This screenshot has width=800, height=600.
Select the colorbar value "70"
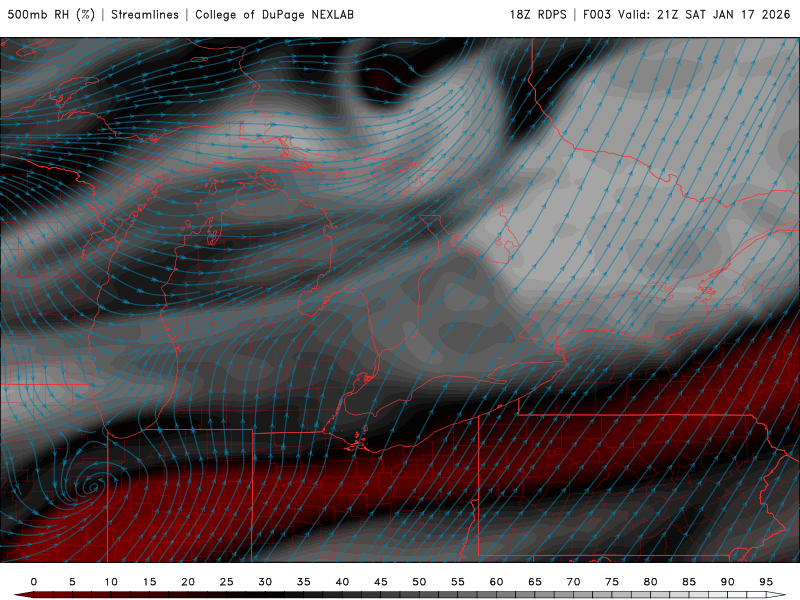[573, 582]
